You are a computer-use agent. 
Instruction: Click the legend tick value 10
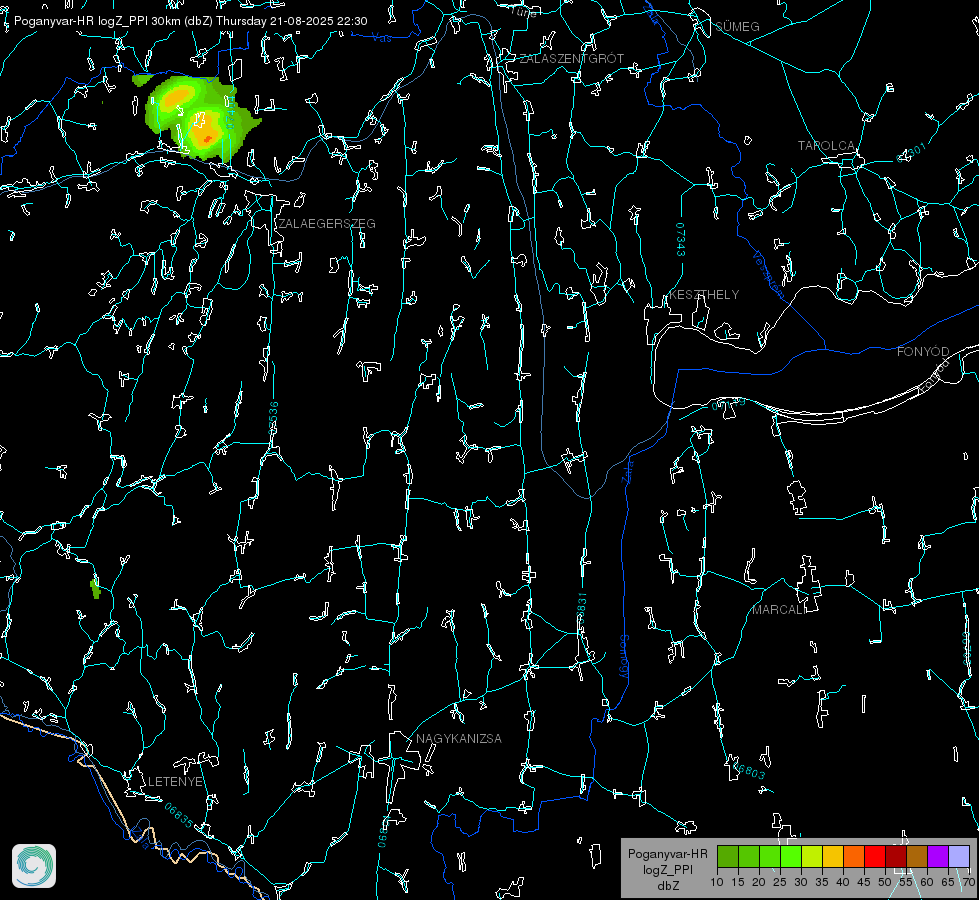click(x=717, y=883)
